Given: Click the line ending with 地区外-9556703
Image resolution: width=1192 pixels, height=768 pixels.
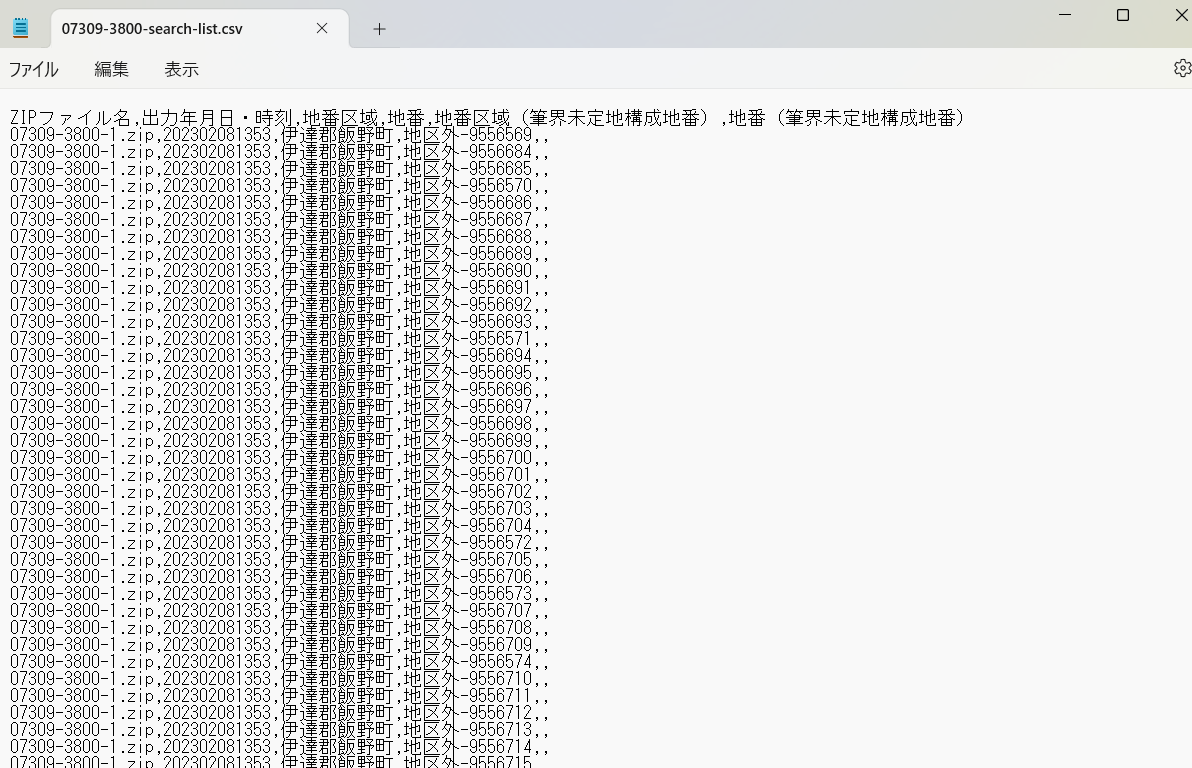Looking at the screenshot, I should pyautogui.click(x=279, y=509).
